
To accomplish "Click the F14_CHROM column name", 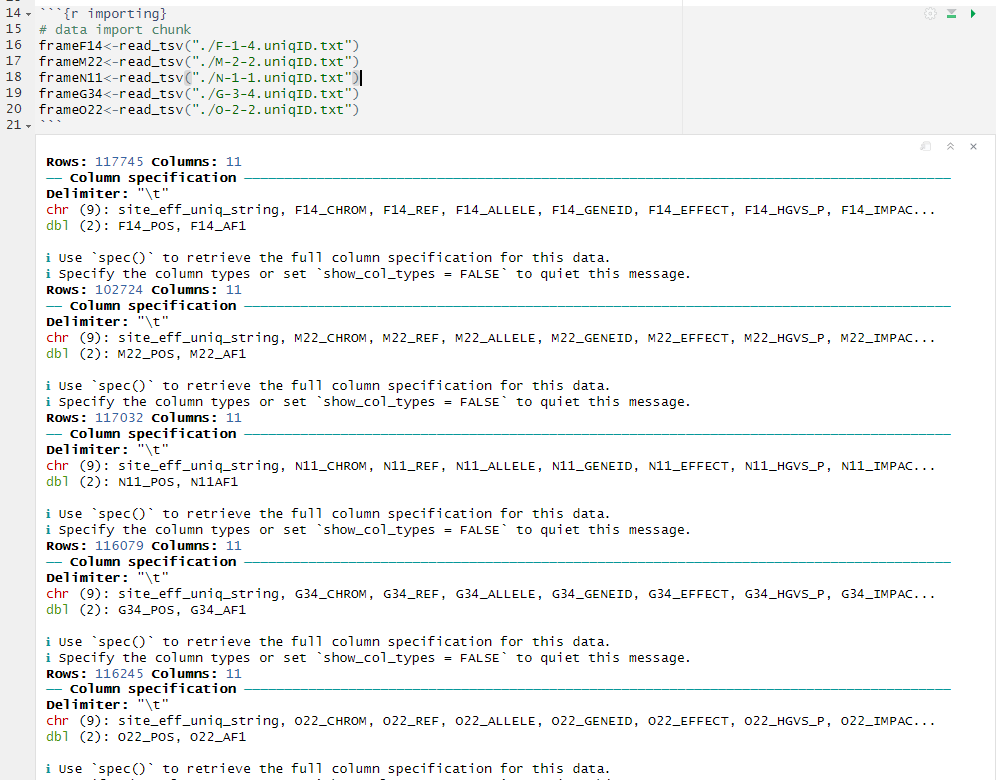I will pyautogui.click(x=330, y=210).
